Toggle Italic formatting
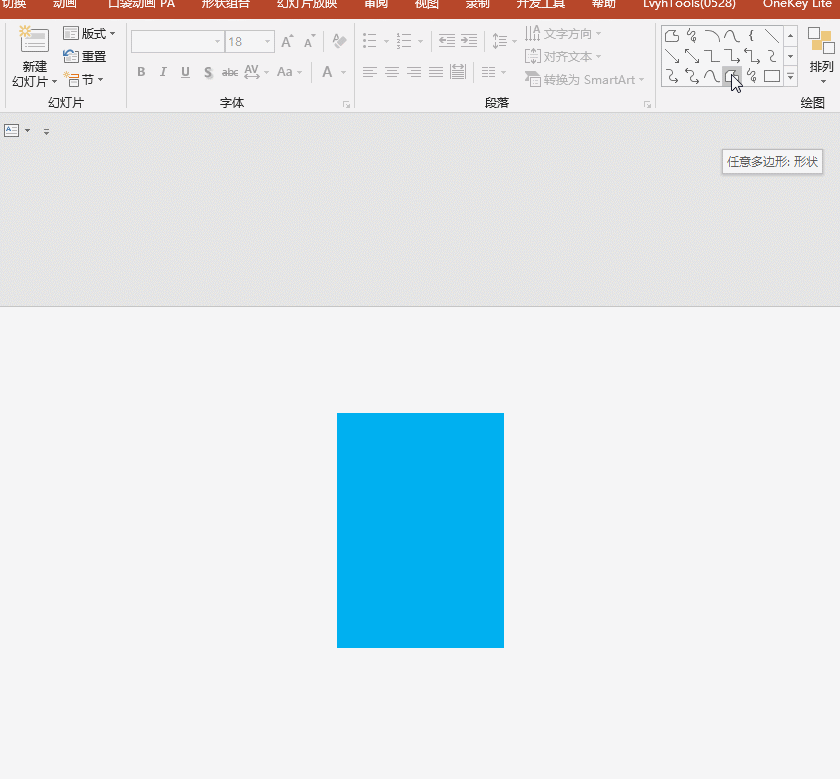This screenshot has height=779, width=840. 163,72
